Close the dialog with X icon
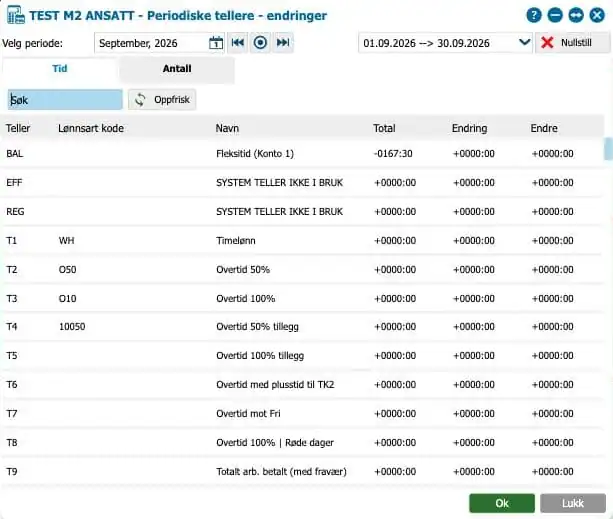The image size is (613, 519). pyautogui.click(x=597, y=16)
